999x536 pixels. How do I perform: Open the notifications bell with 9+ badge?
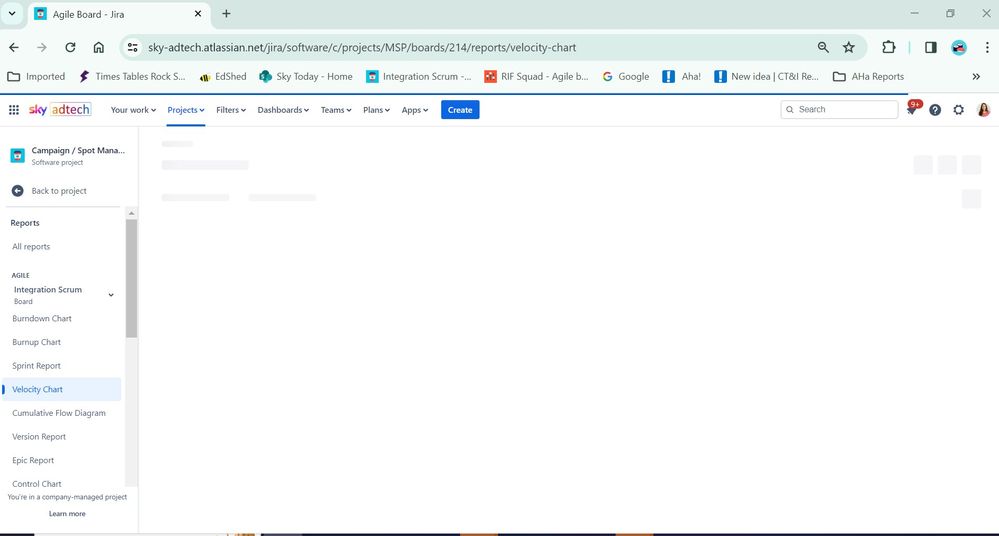[x=912, y=110]
